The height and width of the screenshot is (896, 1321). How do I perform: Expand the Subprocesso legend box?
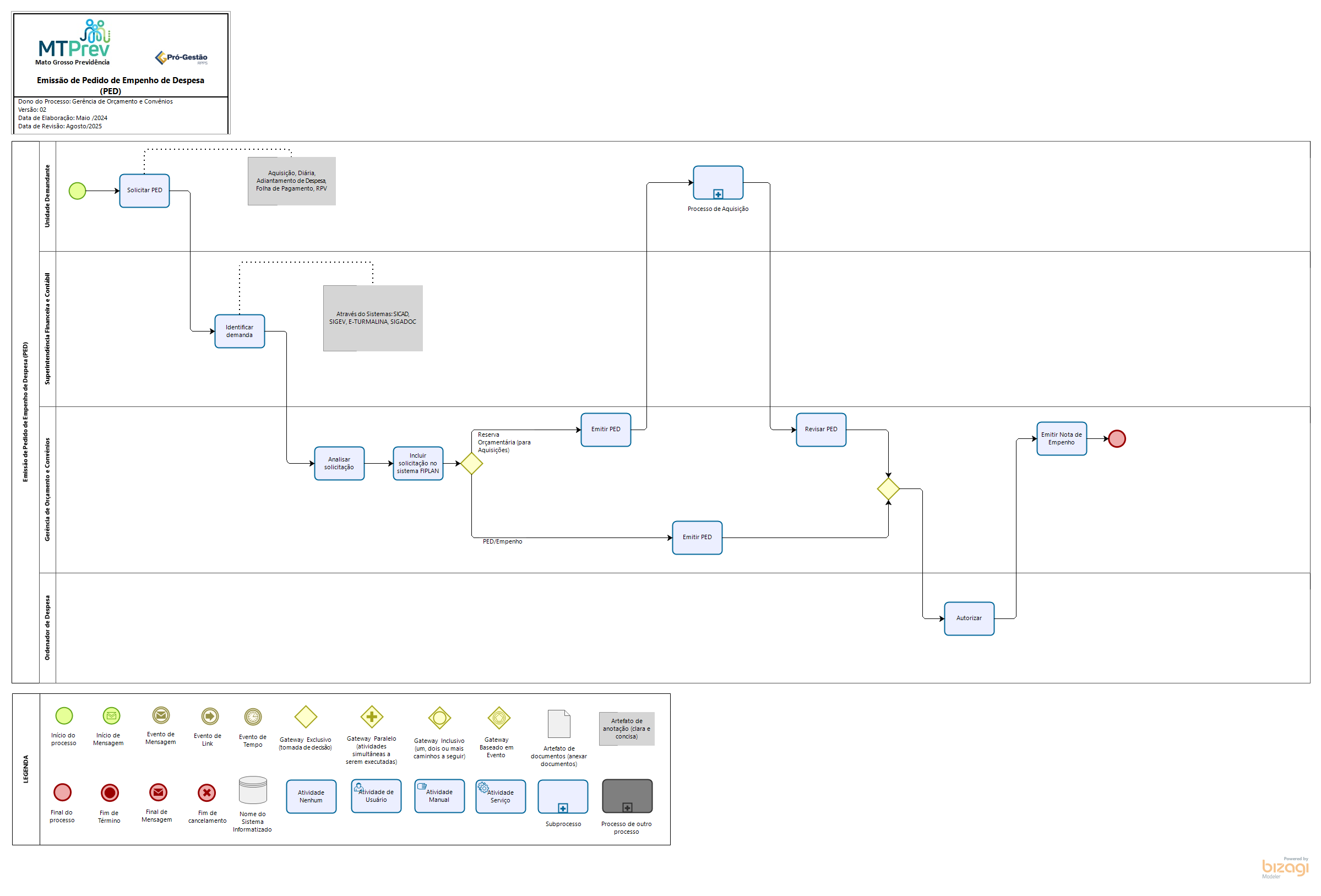pos(563,808)
